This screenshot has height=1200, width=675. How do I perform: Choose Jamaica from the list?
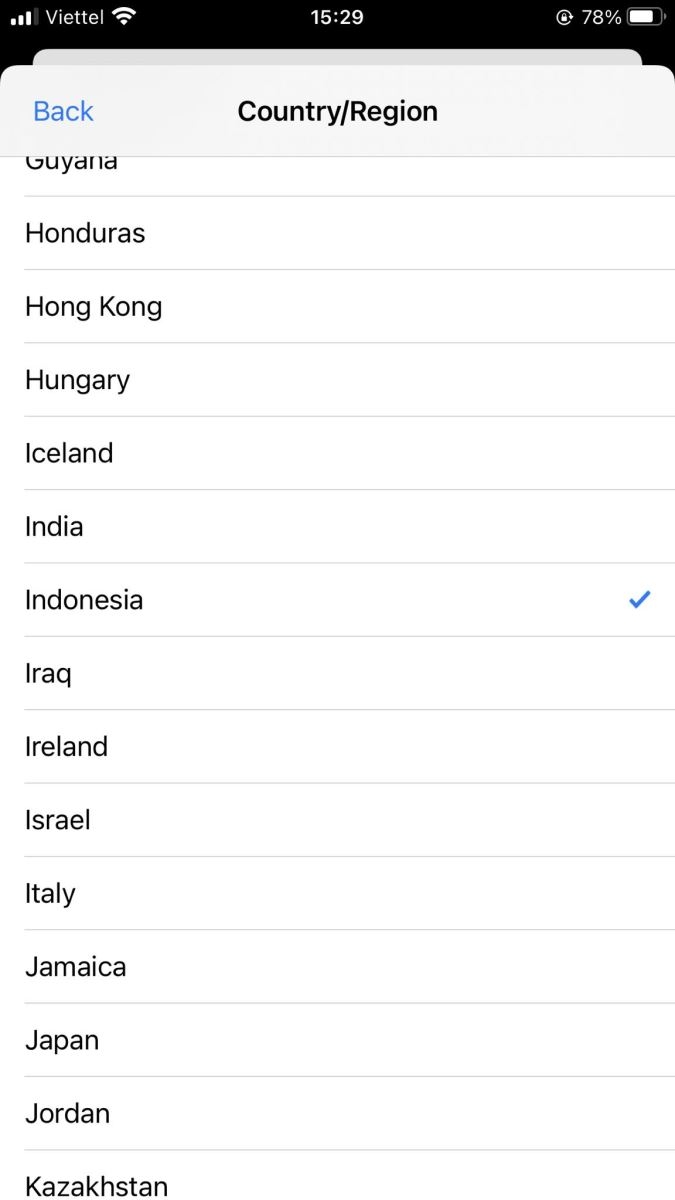tap(337, 966)
